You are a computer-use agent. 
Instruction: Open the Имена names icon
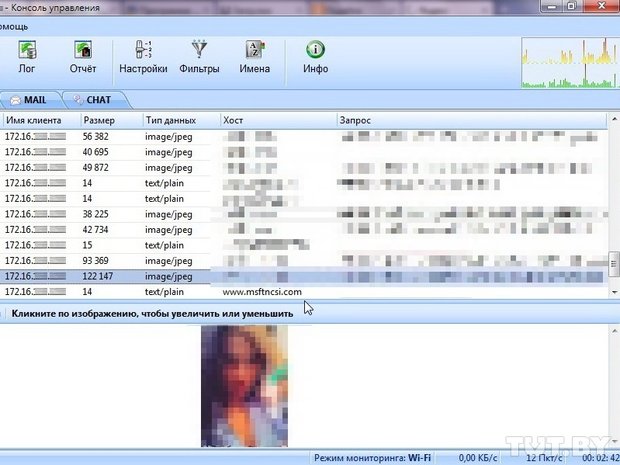(x=255, y=57)
